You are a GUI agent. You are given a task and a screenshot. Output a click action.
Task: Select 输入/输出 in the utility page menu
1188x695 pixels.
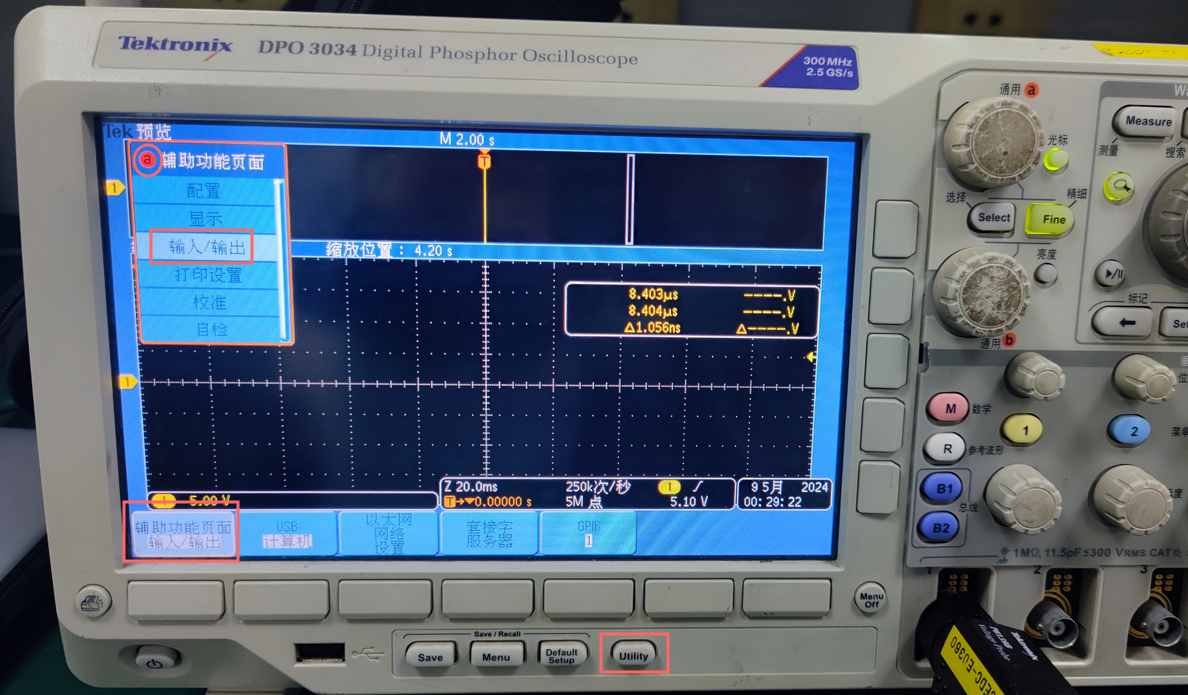[206, 247]
